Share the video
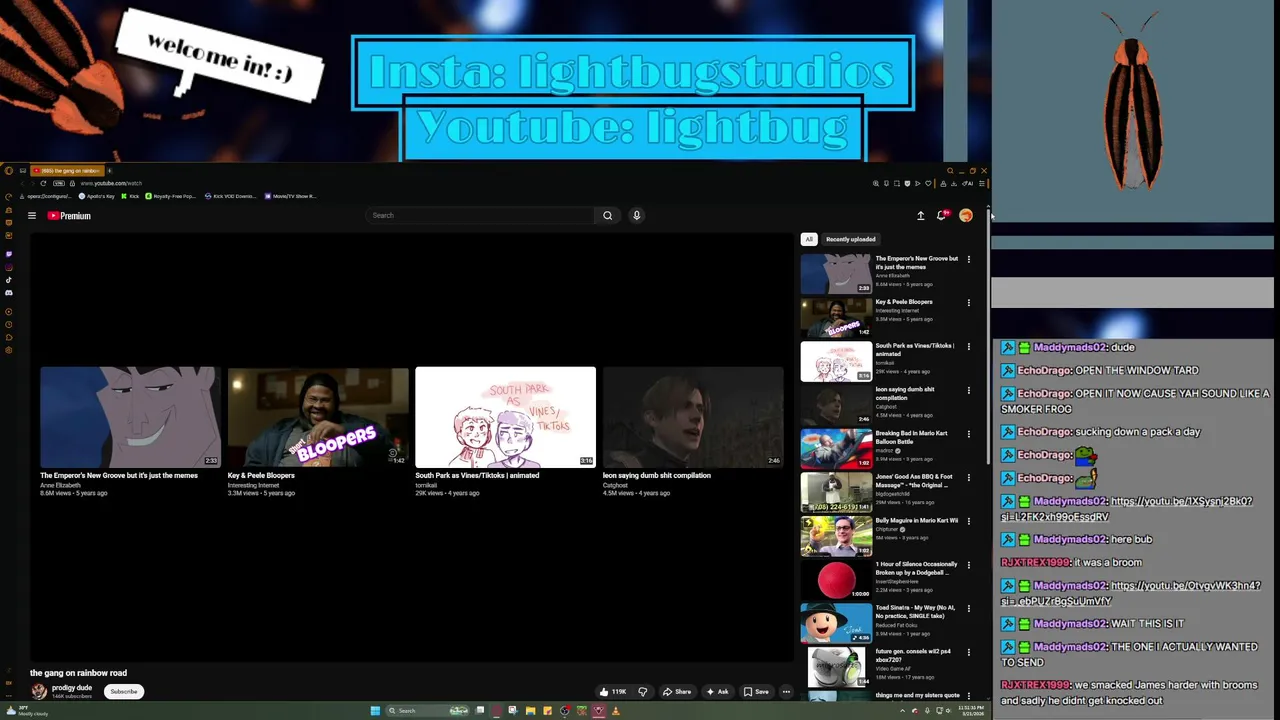 (x=677, y=691)
